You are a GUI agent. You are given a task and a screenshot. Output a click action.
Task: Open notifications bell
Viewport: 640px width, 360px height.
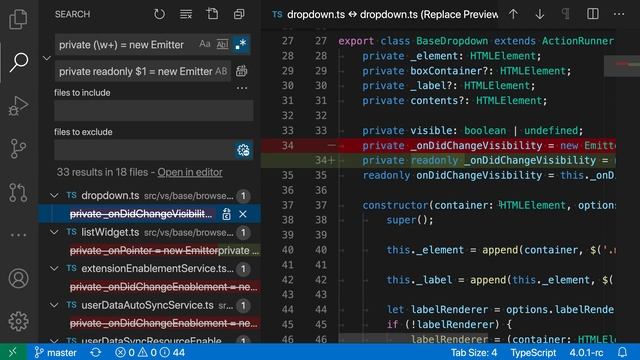[622, 352]
